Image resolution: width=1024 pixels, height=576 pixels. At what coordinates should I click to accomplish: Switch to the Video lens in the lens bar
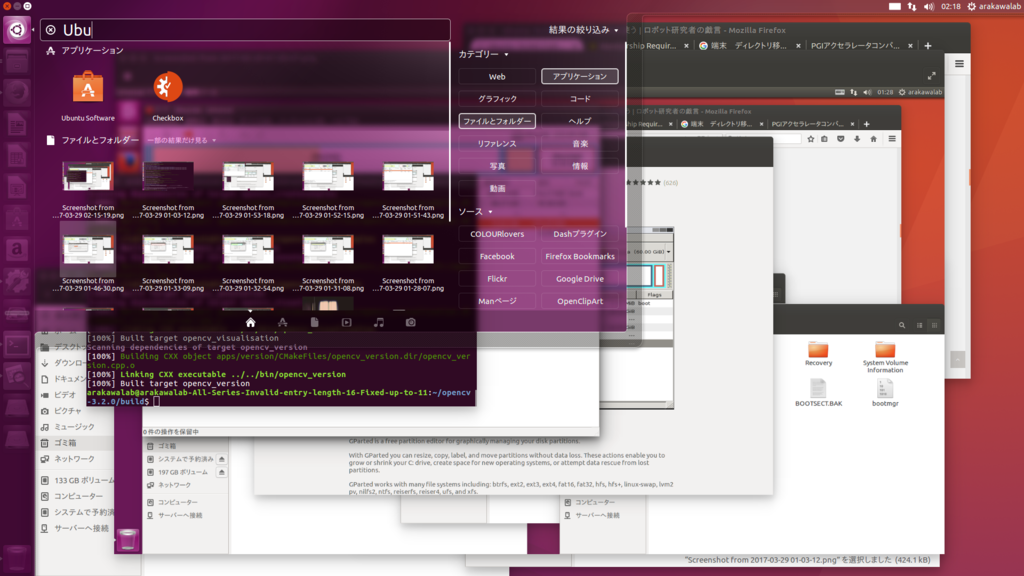[x=347, y=323]
